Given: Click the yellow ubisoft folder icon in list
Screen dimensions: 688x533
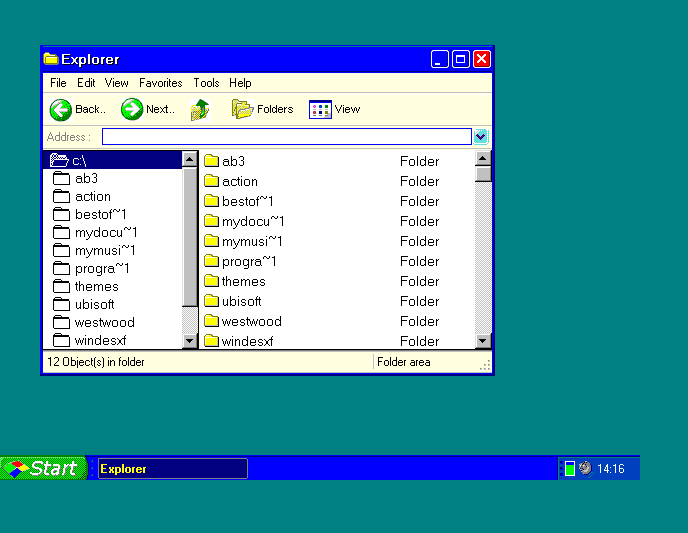Looking at the screenshot, I should [x=211, y=301].
